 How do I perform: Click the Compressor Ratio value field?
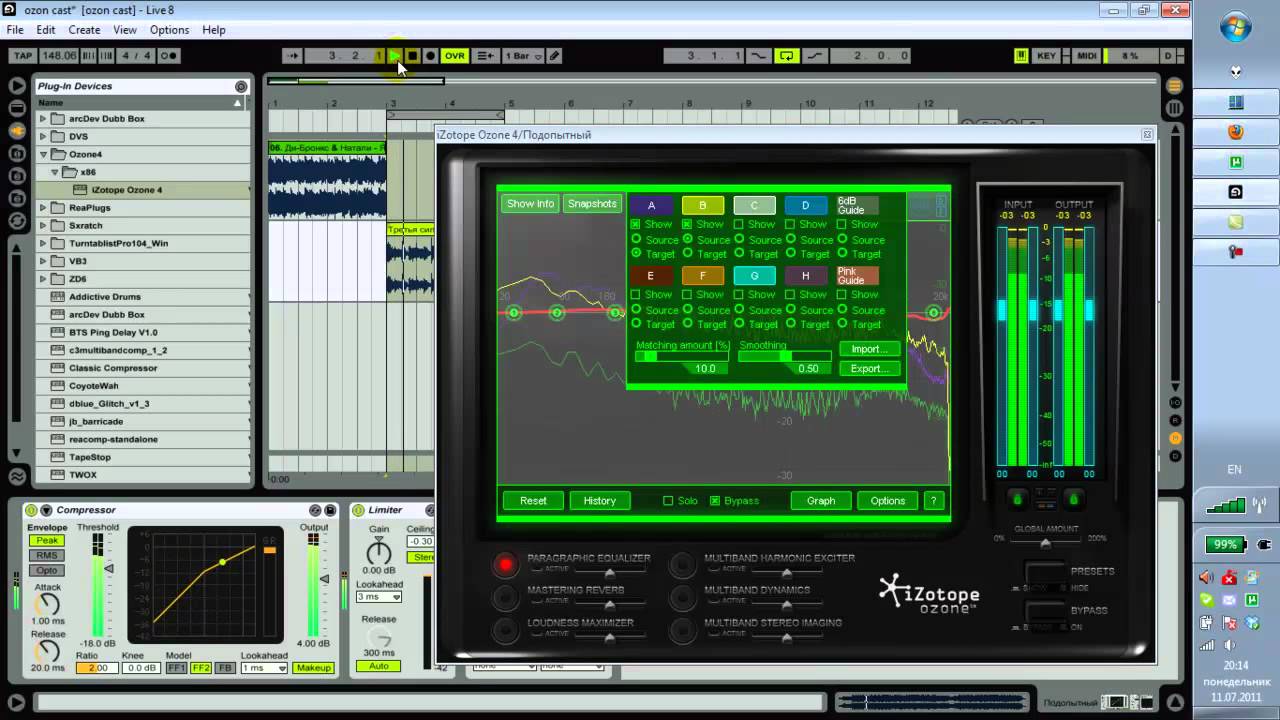(x=96, y=668)
